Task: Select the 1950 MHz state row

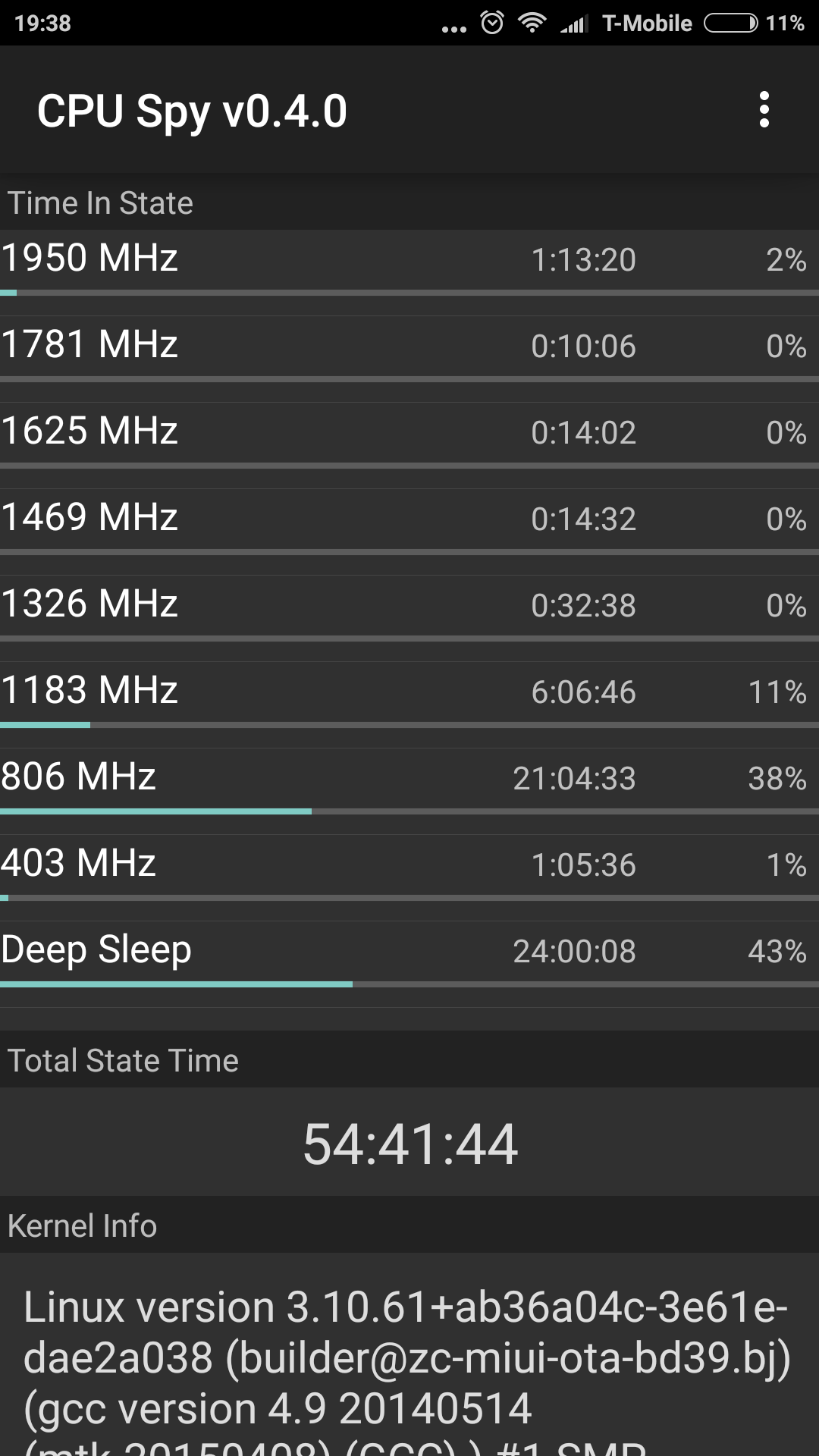Action: [x=409, y=260]
